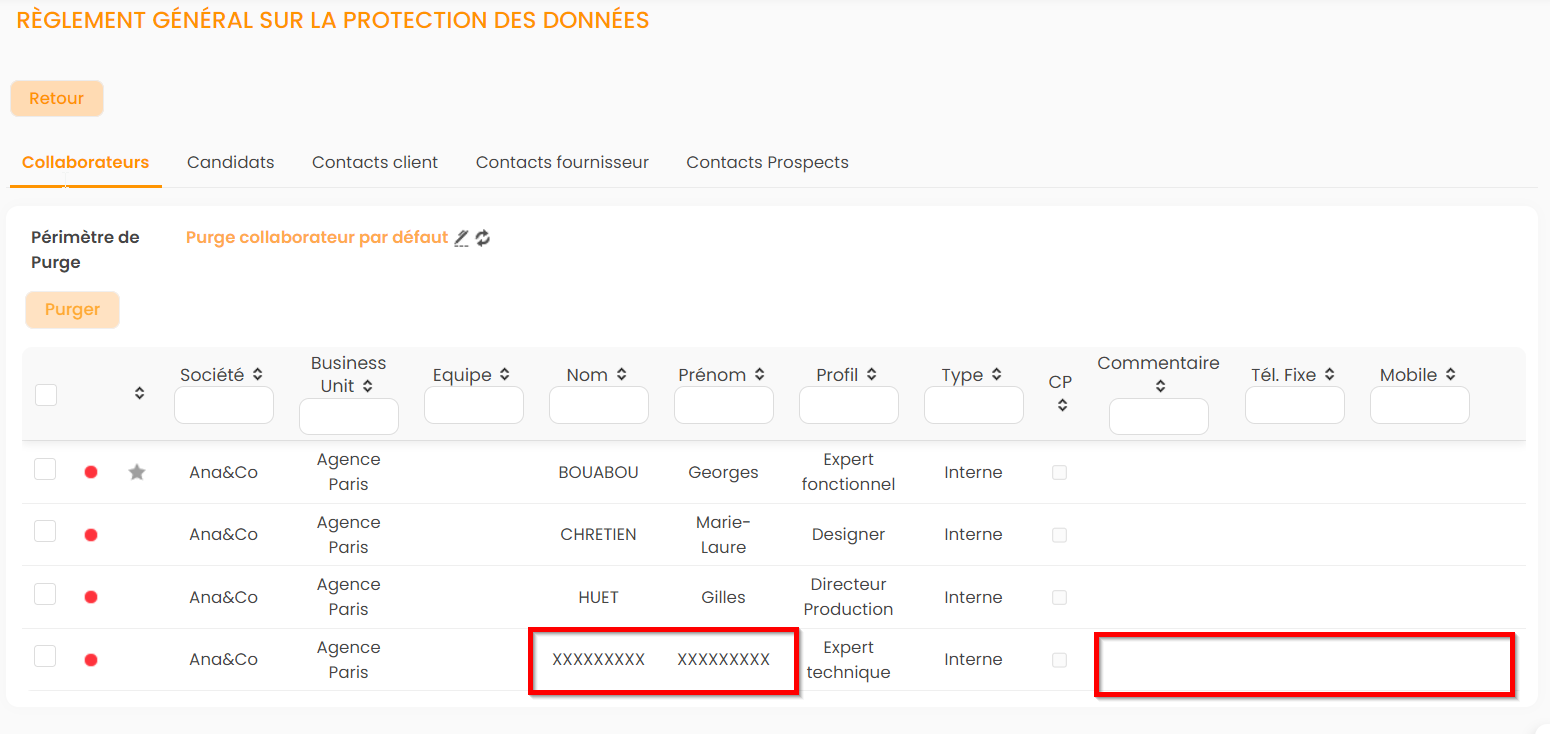The width and height of the screenshot is (1550, 734).
Task: Open the Purge collaborateur par défaut link
Action: coord(316,238)
